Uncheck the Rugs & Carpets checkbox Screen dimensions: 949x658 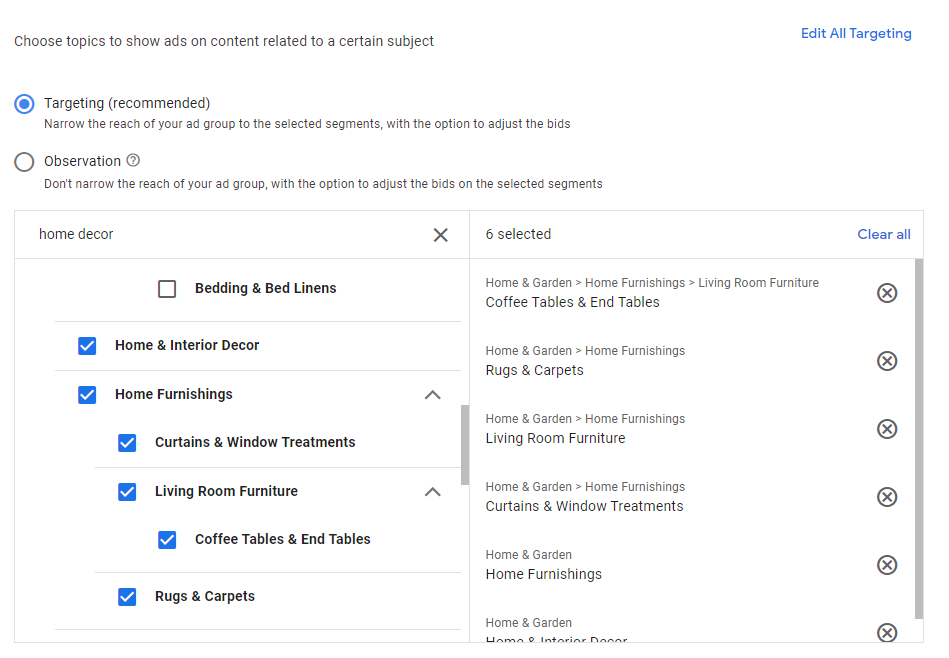127,597
